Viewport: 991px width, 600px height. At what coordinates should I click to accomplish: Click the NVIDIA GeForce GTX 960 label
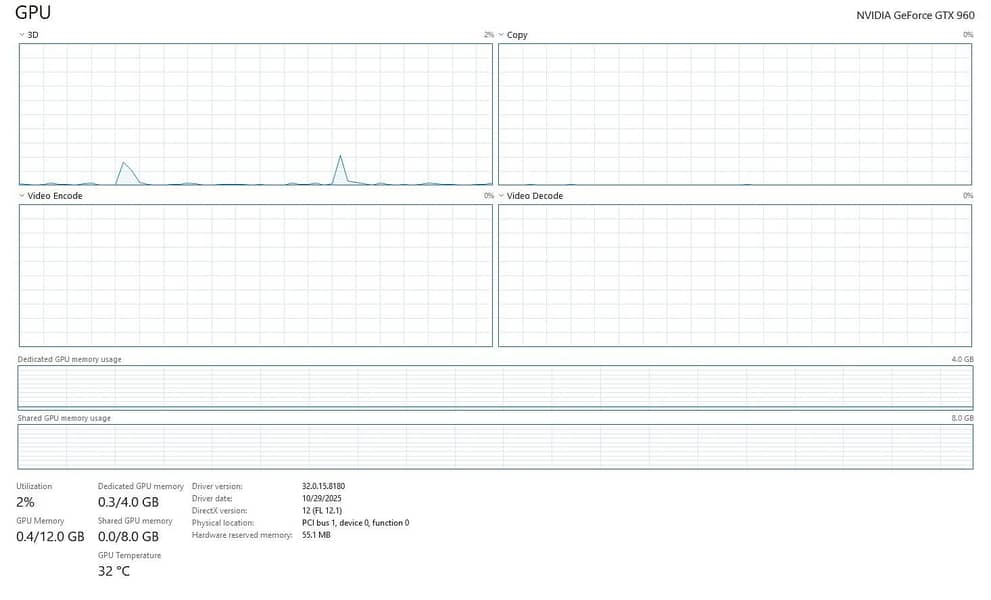click(x=915, y=15)
